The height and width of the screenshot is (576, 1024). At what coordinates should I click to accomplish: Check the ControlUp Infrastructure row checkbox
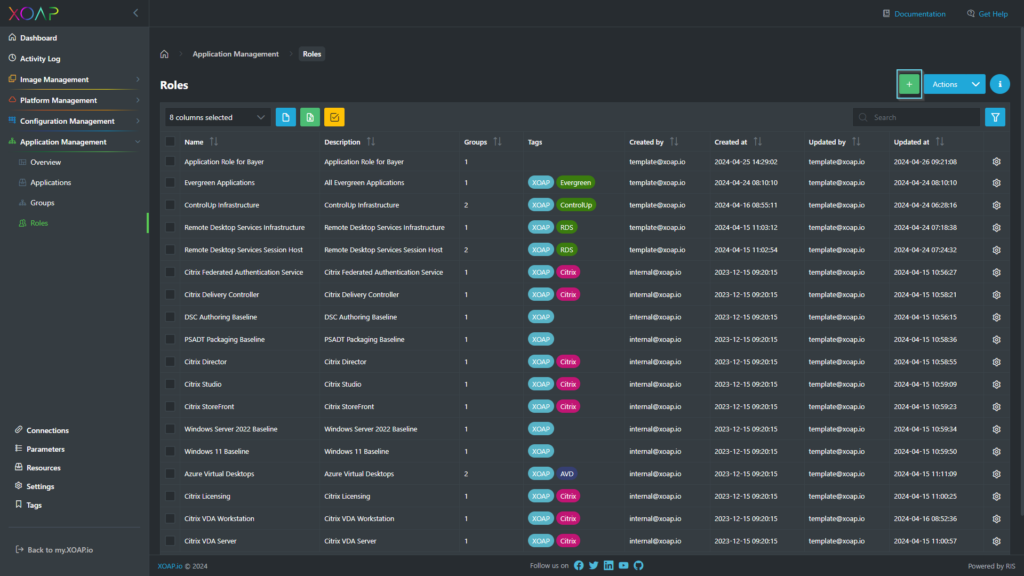pos(170,205)
